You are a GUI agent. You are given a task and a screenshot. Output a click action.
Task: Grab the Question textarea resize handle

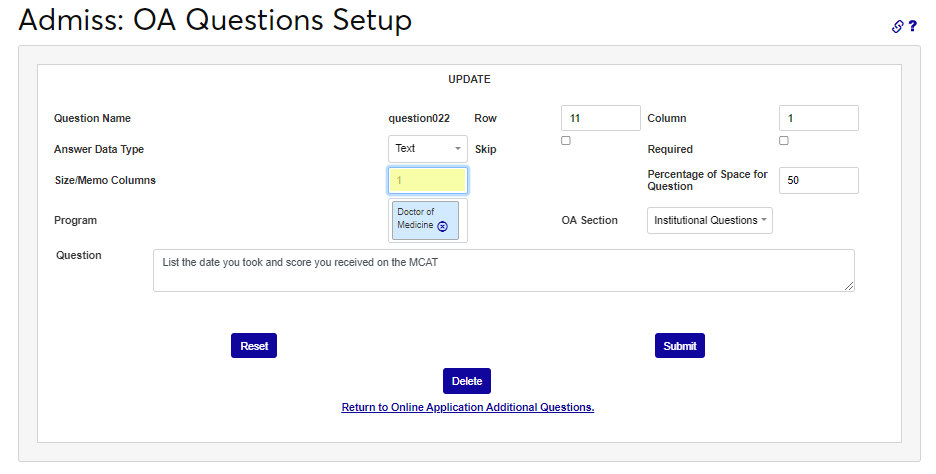click(x=849, y=287)
